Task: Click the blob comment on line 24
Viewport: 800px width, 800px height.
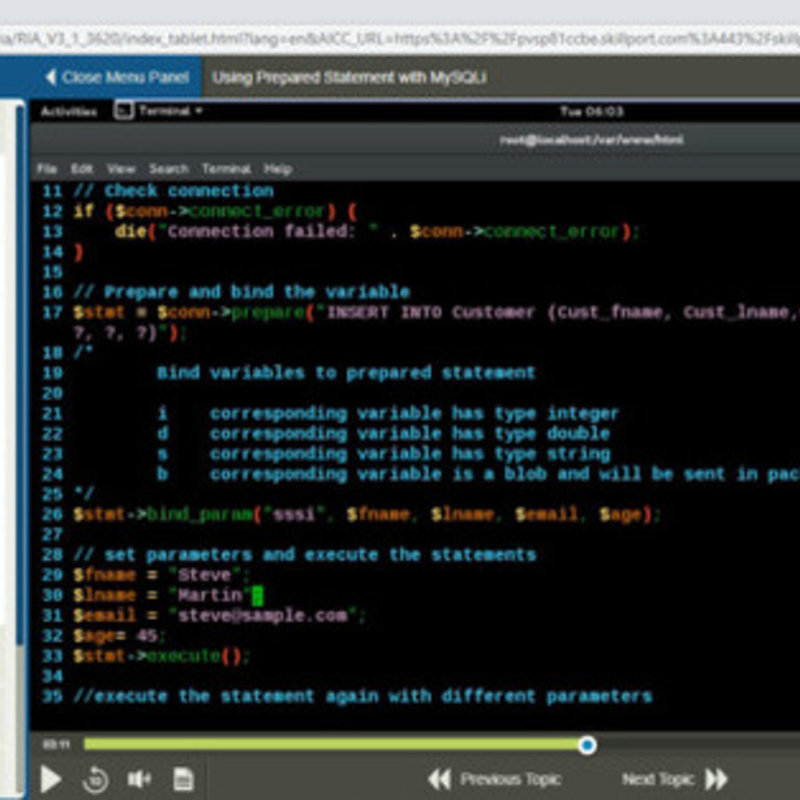Action: 478,474
